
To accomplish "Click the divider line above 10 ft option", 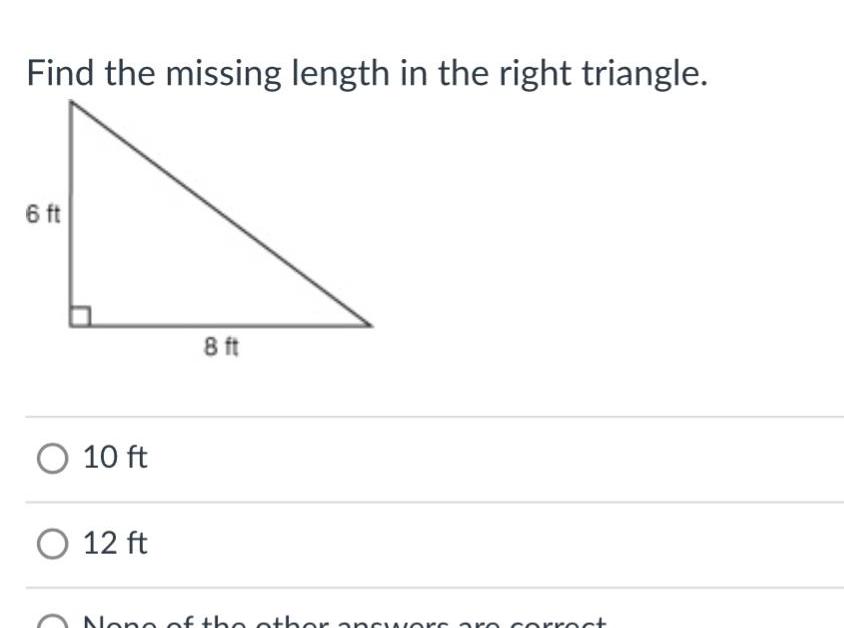I will pos(420,416).
